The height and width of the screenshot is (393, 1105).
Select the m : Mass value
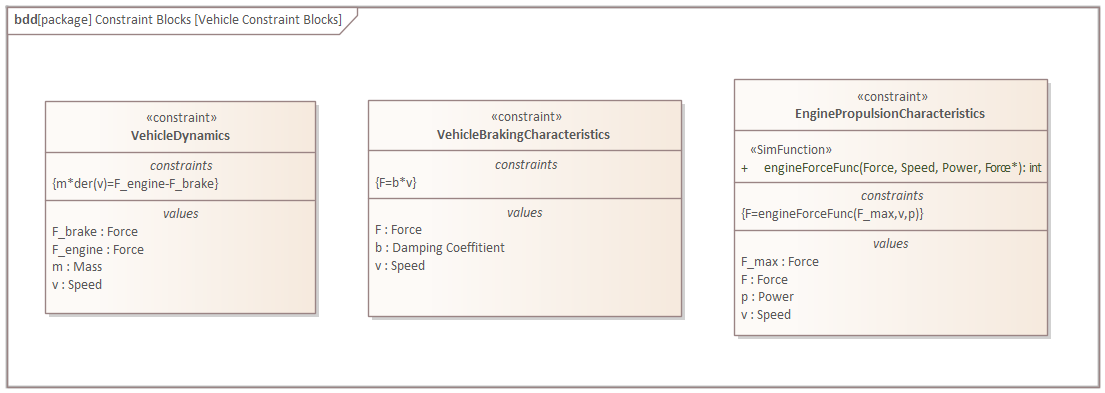[77, 267]
